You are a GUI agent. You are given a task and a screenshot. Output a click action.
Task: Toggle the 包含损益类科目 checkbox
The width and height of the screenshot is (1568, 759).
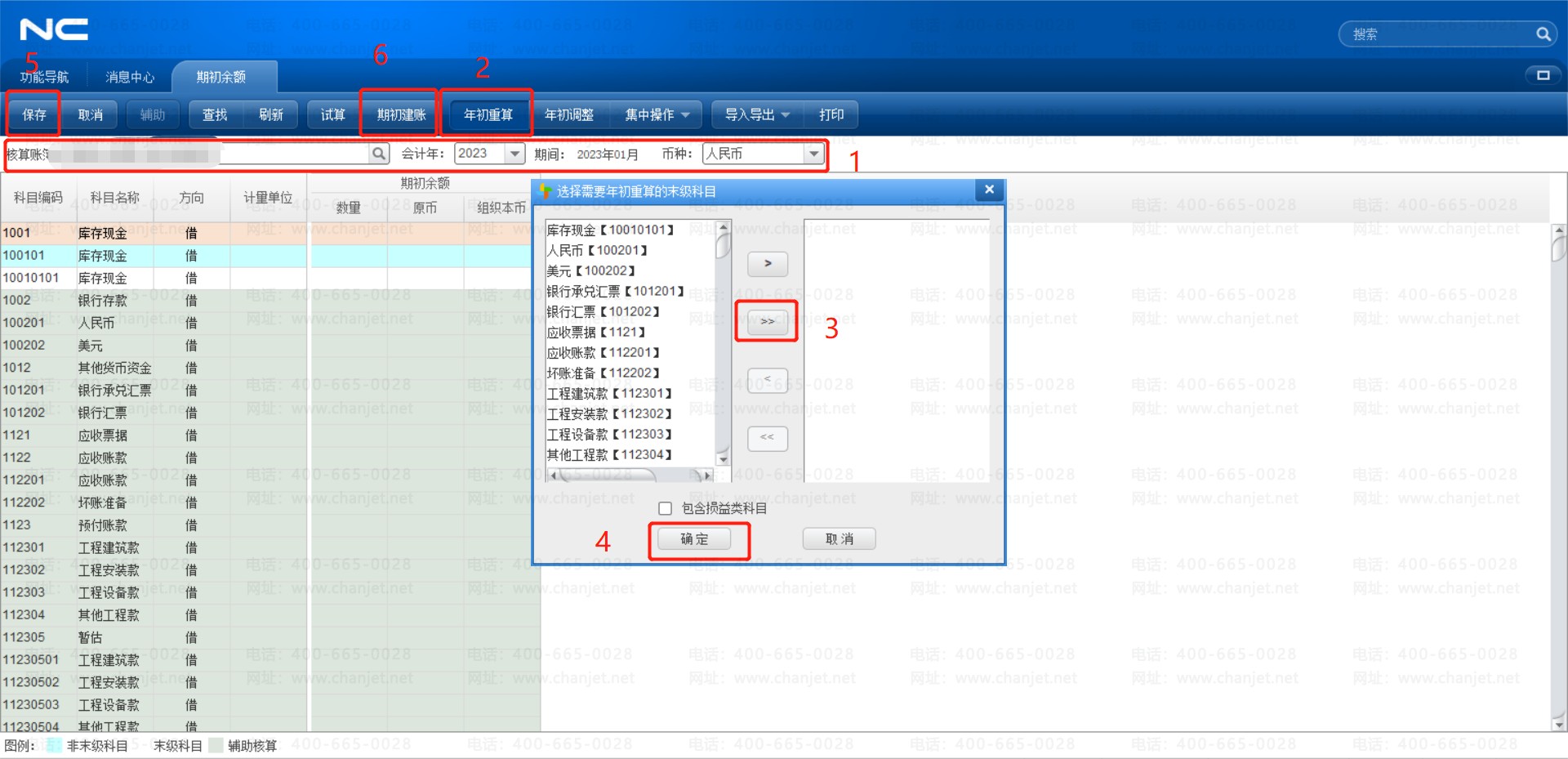(666, 508)
